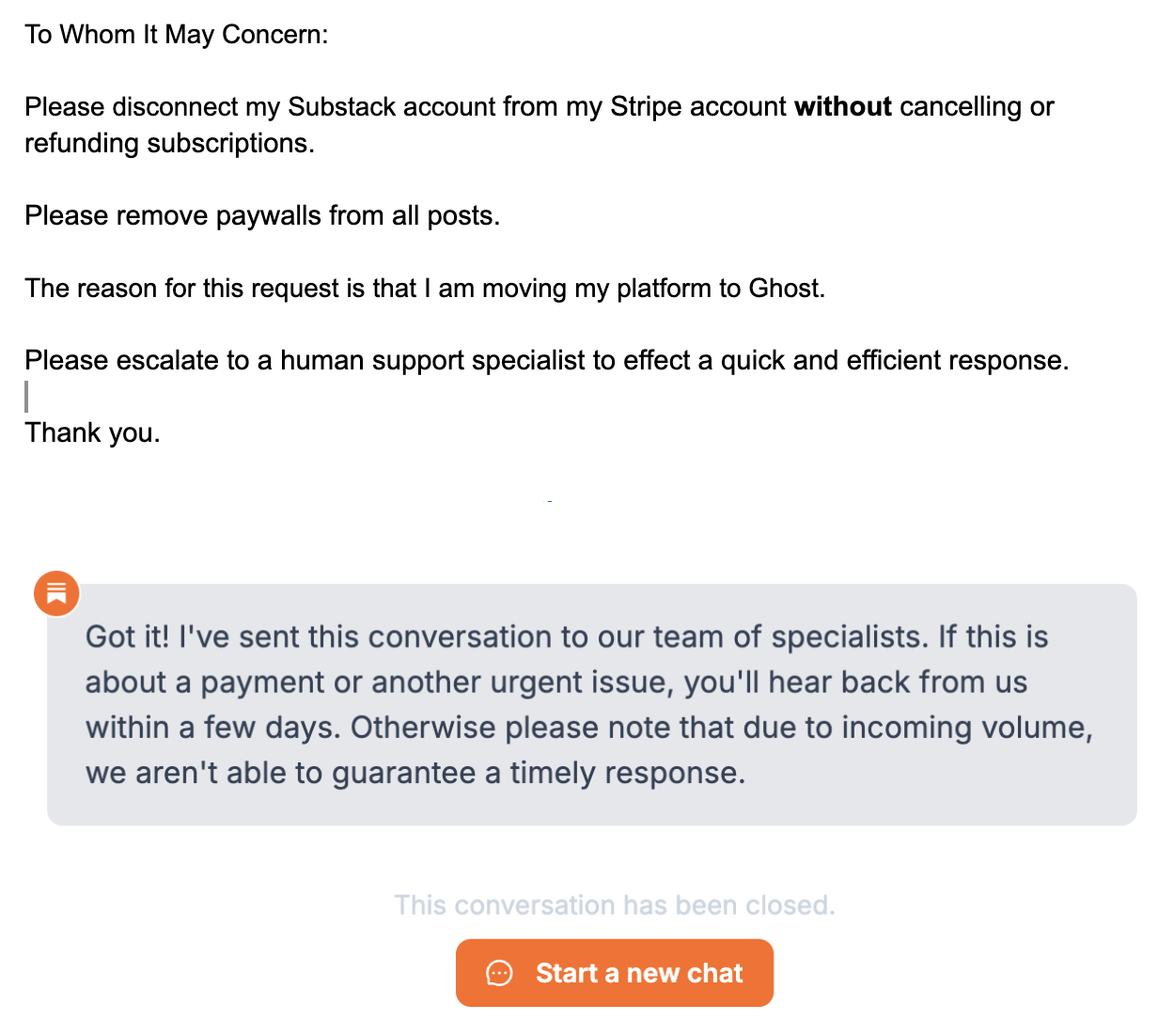Click the "To Whom It May Concern" greeting
The image size is (1158, 1036).
176,35
